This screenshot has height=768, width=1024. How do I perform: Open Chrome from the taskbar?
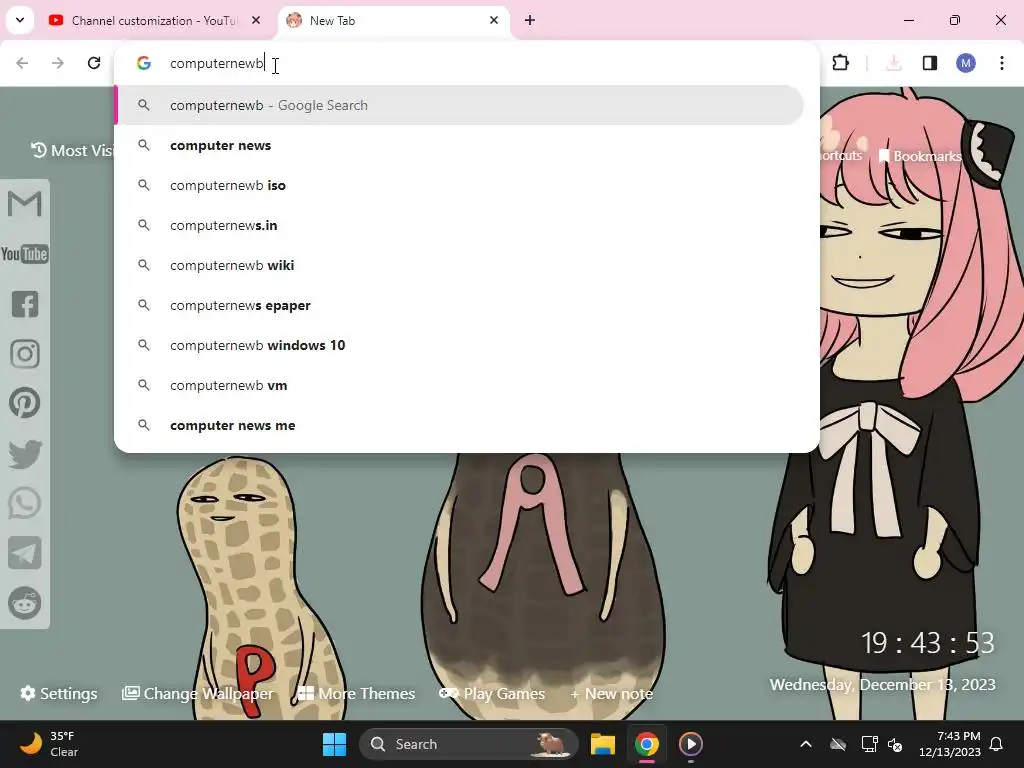[x=647, y=744]
